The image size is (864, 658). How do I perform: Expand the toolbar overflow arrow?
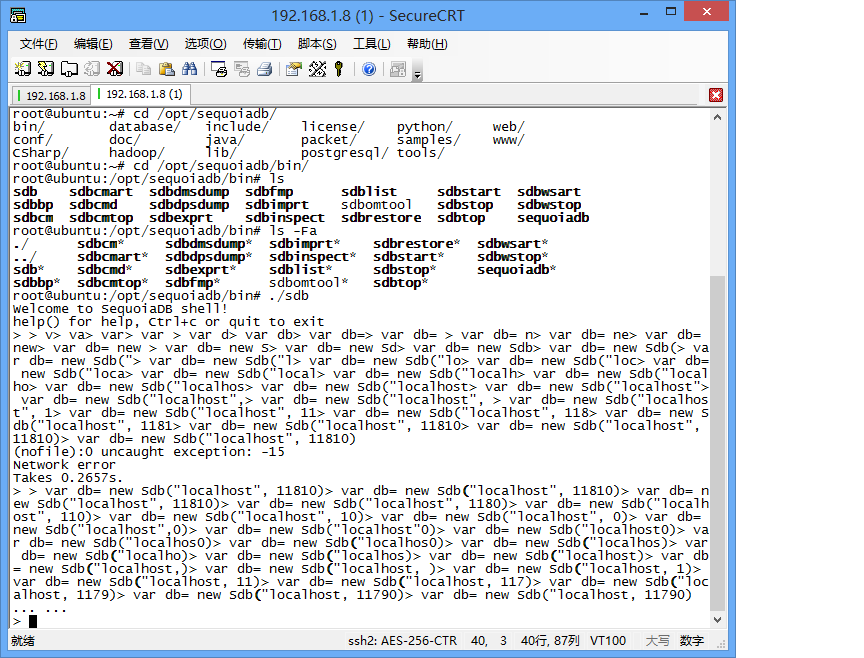(417, 74)
